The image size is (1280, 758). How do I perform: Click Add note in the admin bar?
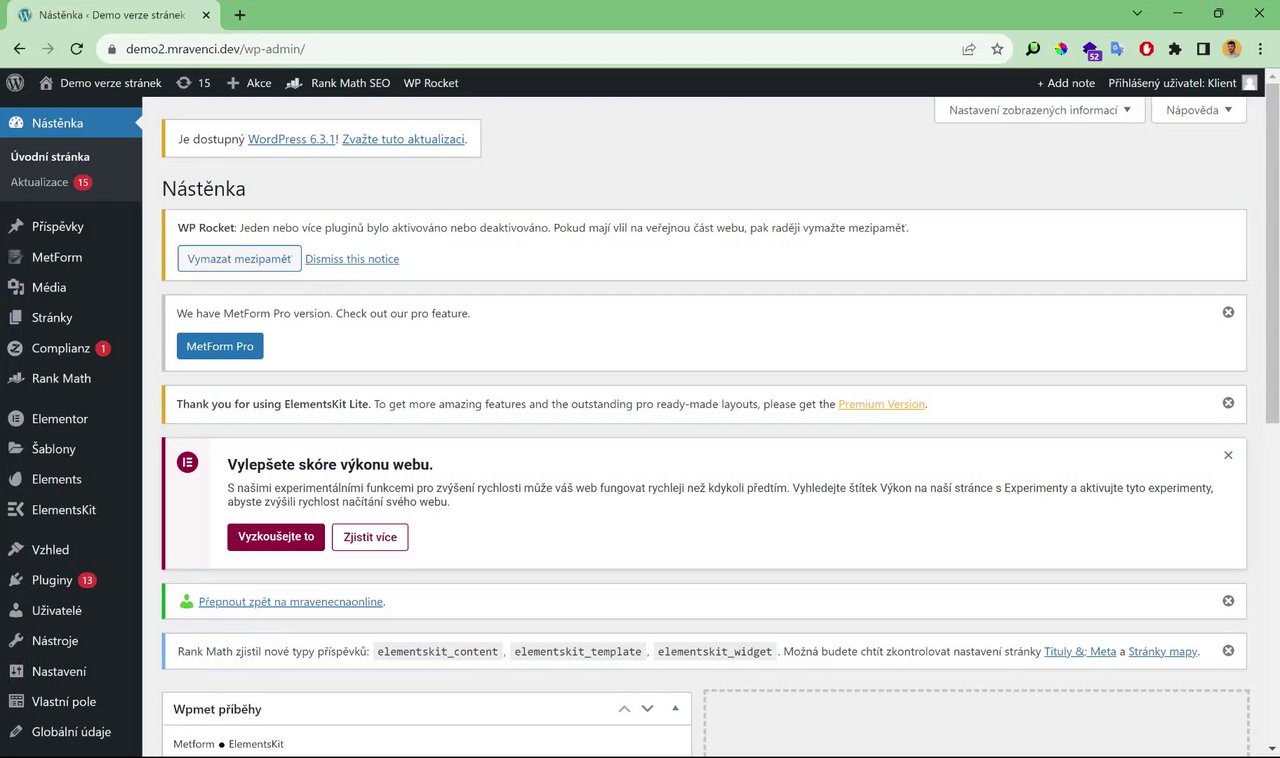point(1066,83)
